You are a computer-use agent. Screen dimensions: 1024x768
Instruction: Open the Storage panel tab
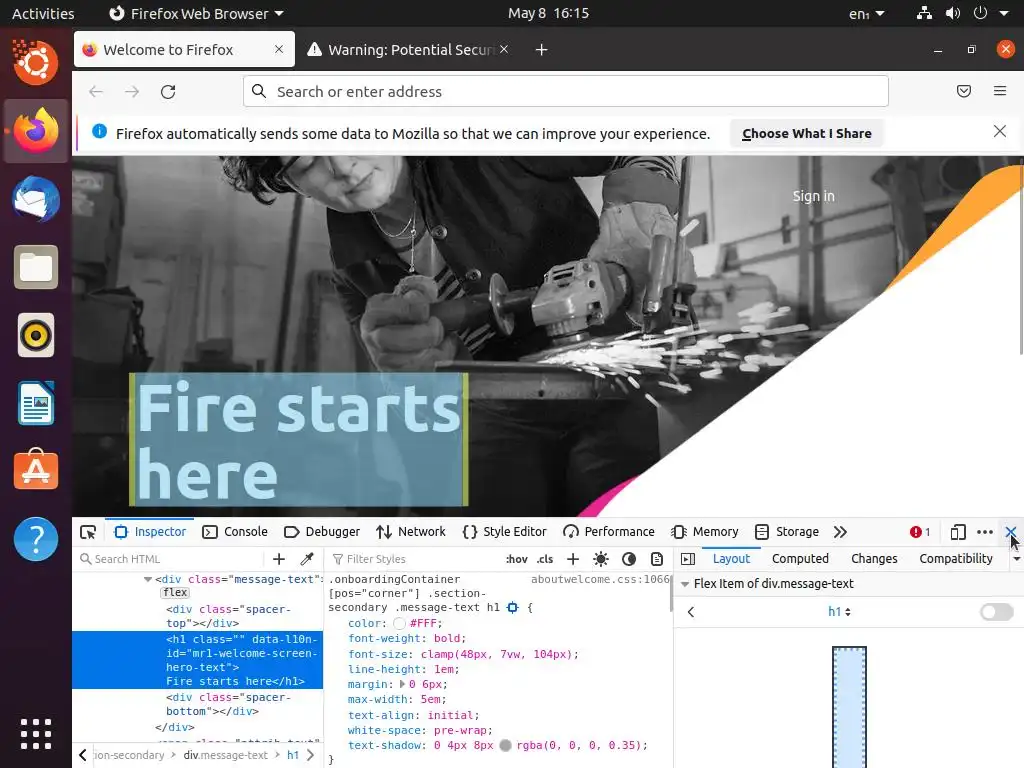coord(787,532)
